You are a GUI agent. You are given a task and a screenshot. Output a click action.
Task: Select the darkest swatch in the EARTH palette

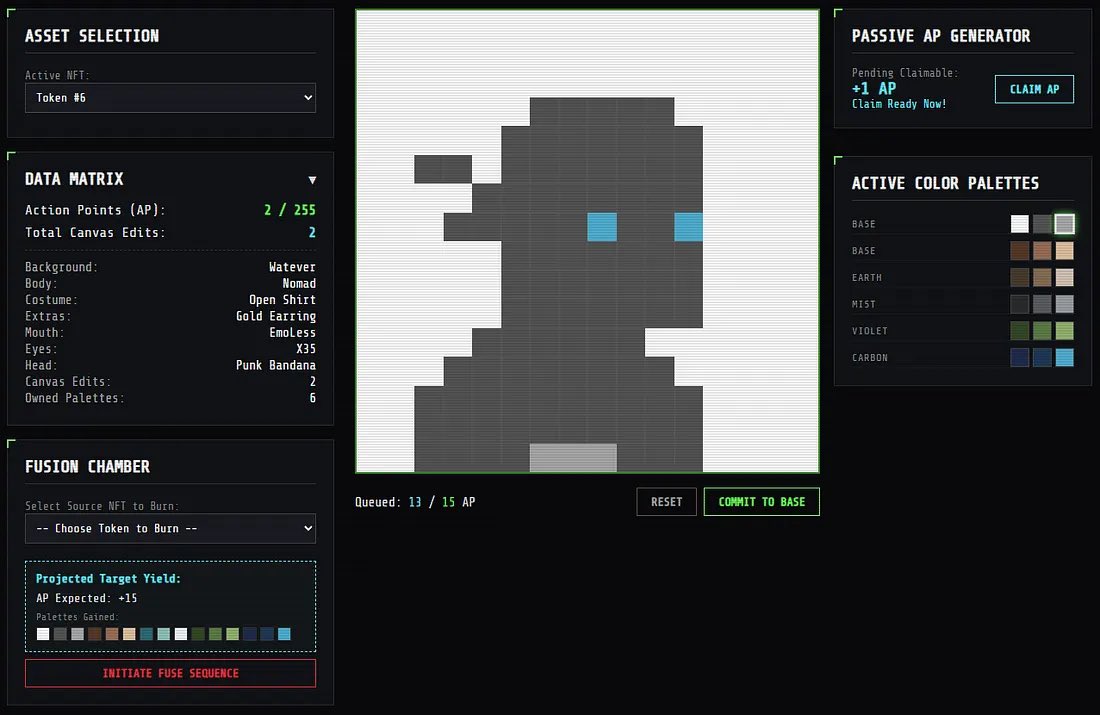[x=1019, y=277]
